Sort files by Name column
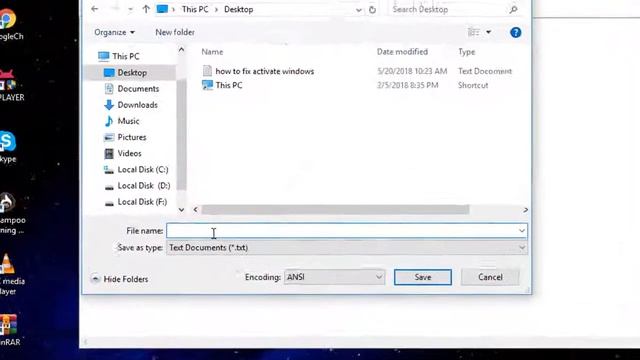The height and width of the screenshot is (360, 640). pyautogui.click(x=212, y=52)
